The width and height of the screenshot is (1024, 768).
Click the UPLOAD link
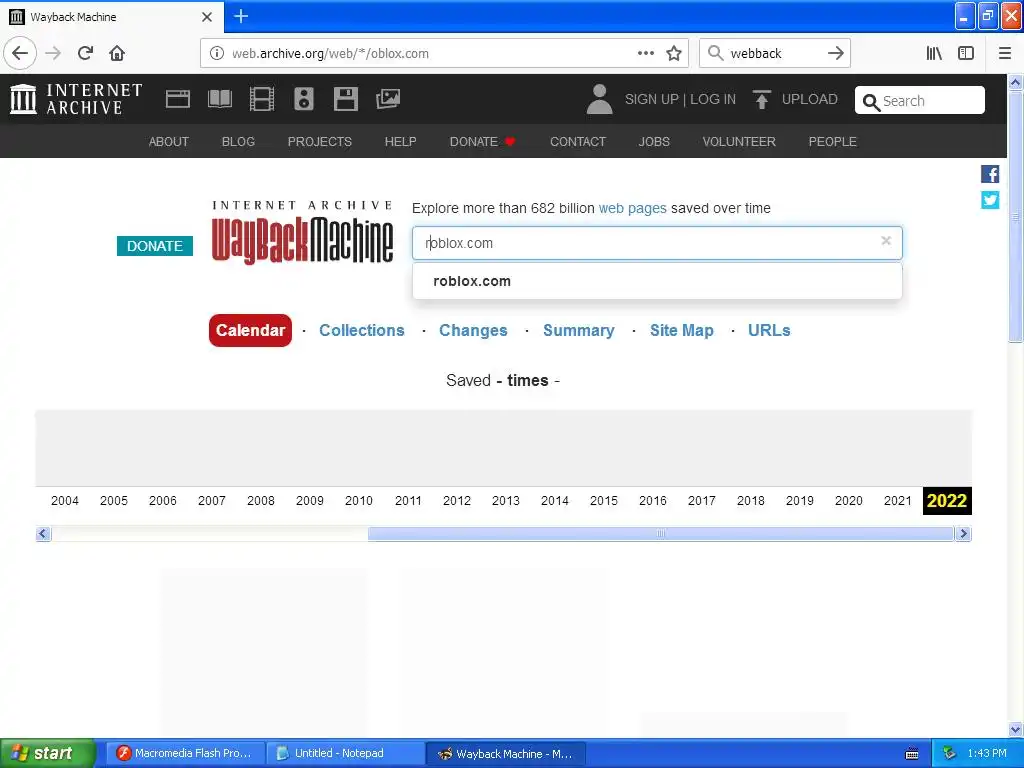[810, 99]
